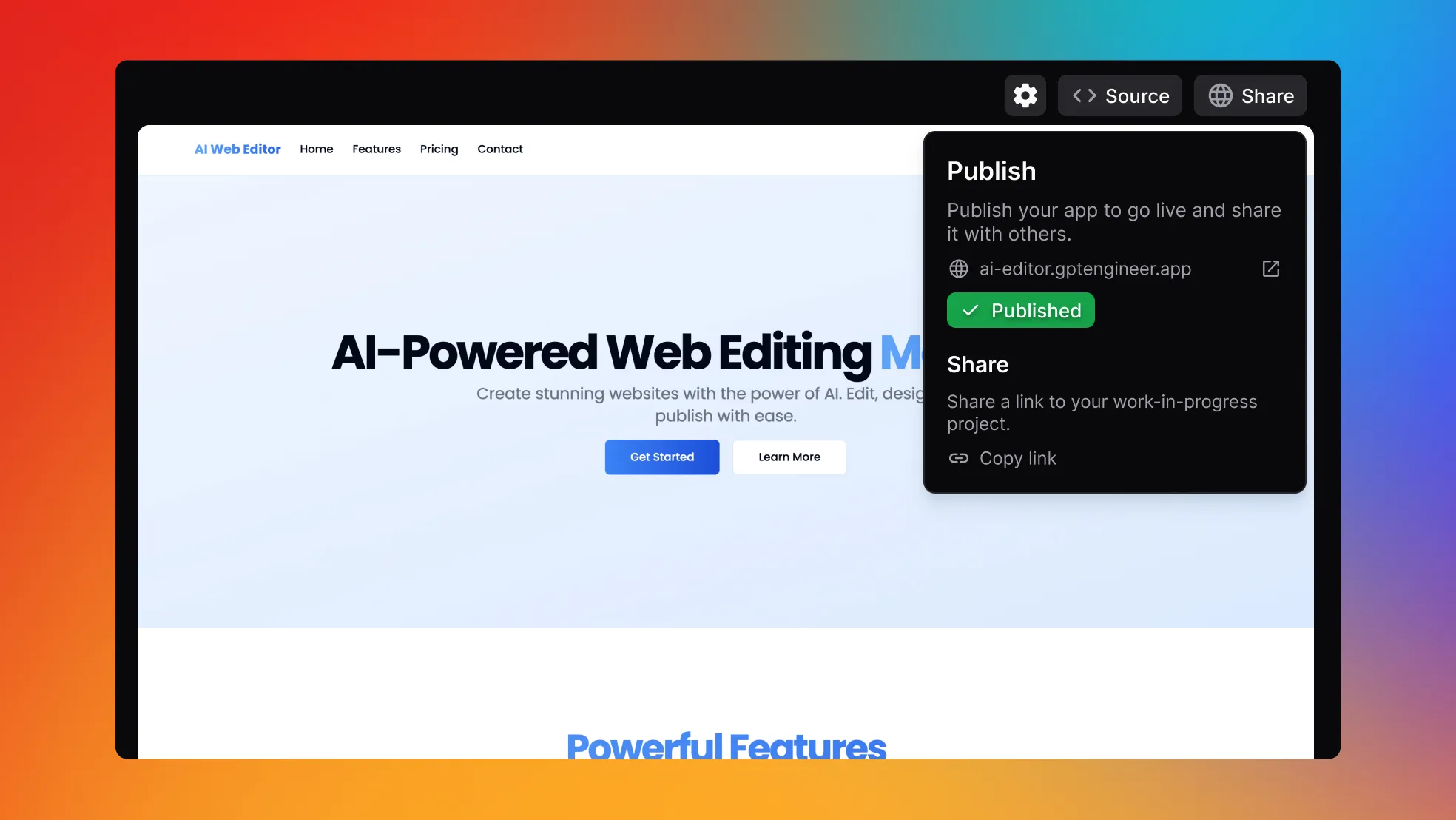Click the Learn More button
Image resolution: width=1456 pixels, height=820 pixels.
coord(789,456)
